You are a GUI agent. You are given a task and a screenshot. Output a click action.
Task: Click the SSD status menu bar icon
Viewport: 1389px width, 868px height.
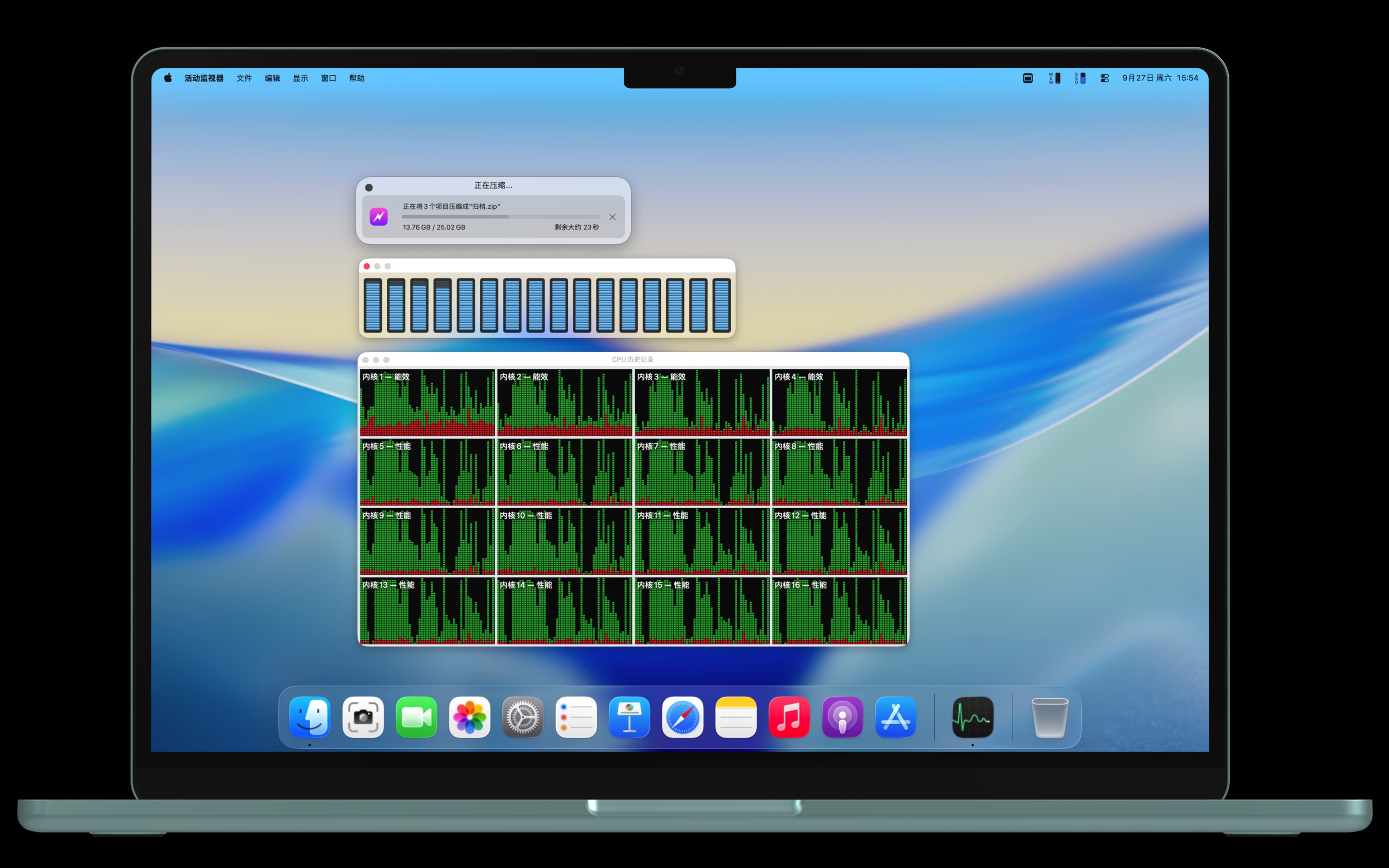[1080, 78]
